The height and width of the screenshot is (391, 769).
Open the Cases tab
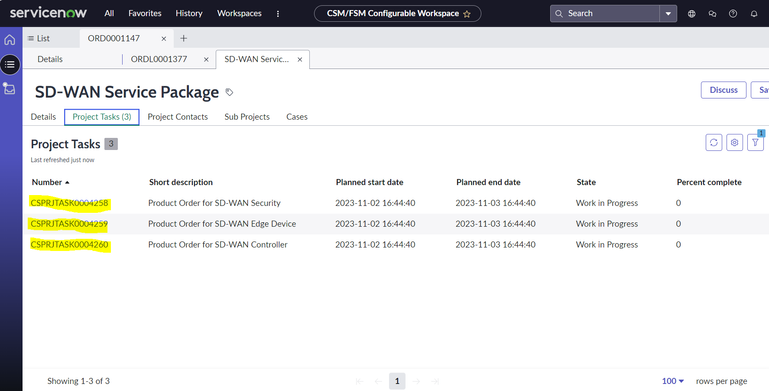297,117
